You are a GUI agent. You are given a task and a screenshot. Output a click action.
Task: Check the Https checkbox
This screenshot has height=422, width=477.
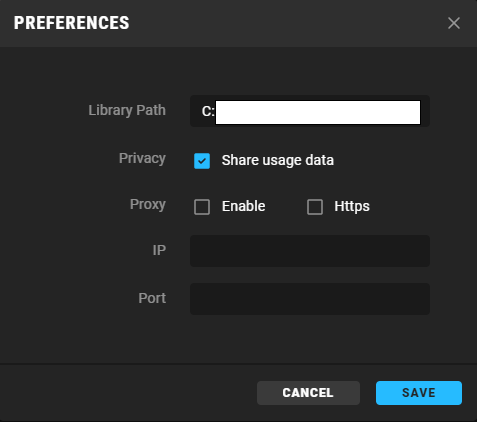coord(315,207)
